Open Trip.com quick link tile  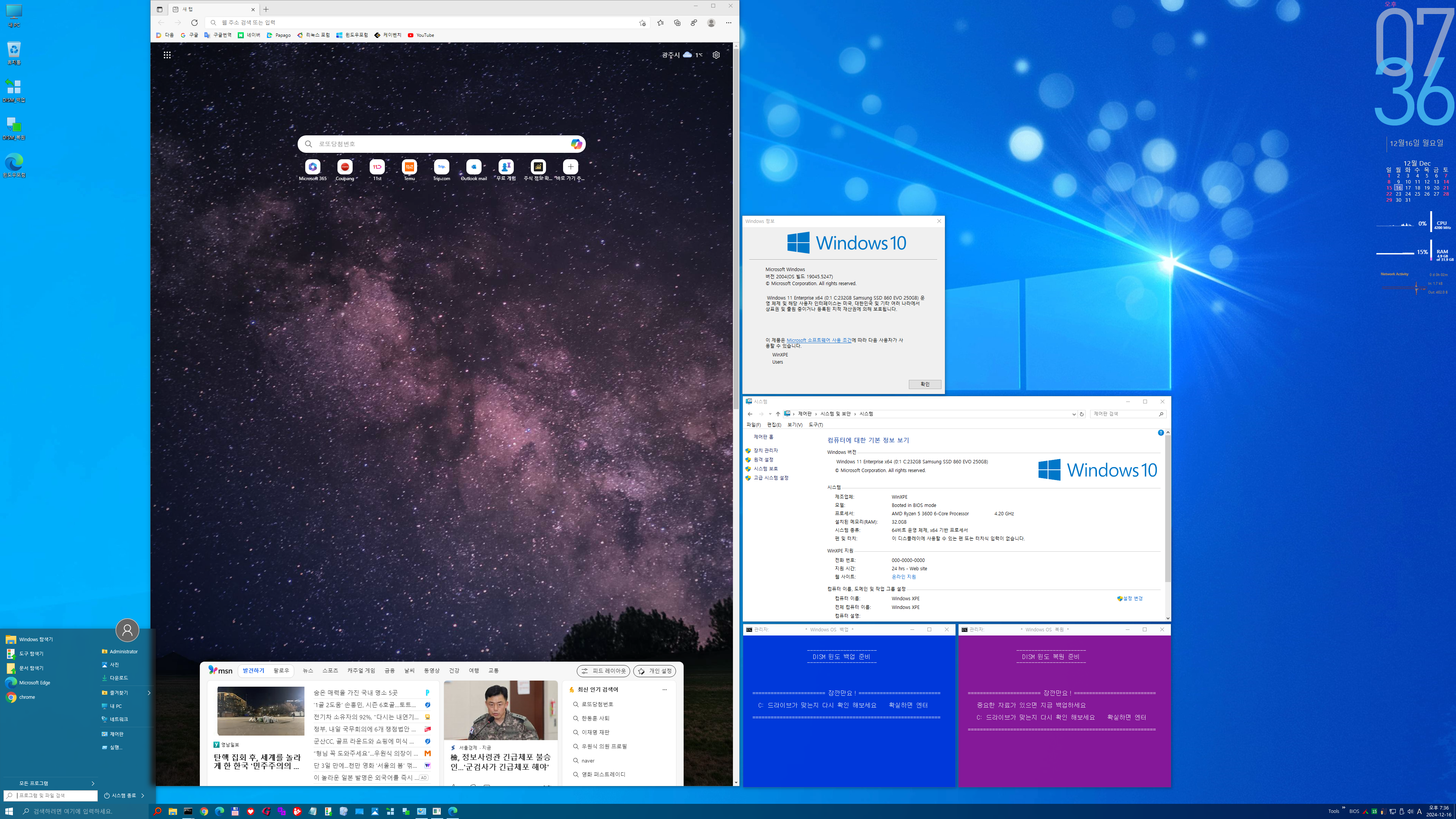(x=441, y=170)
